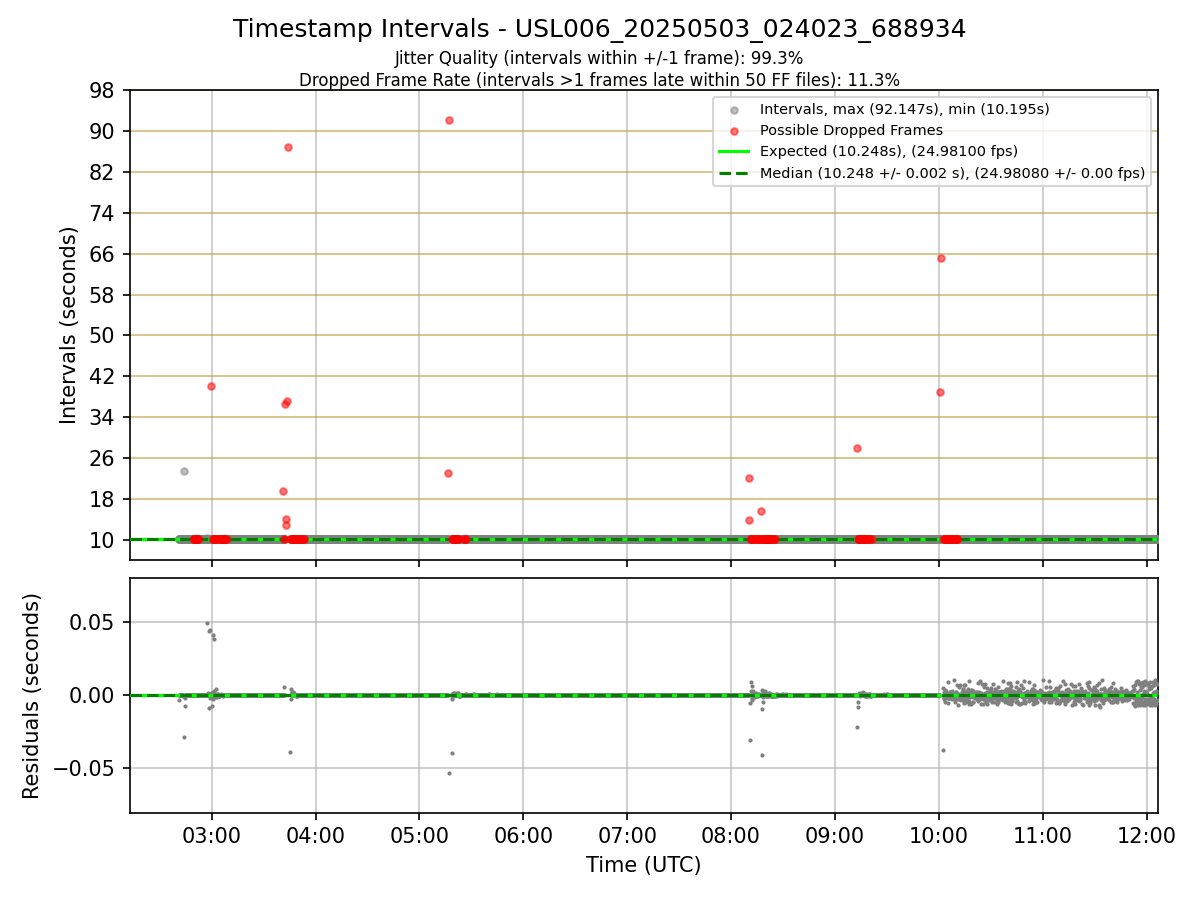Click the "74" y-axis tick label
The image size is (1200, 900).
point(105,213)
